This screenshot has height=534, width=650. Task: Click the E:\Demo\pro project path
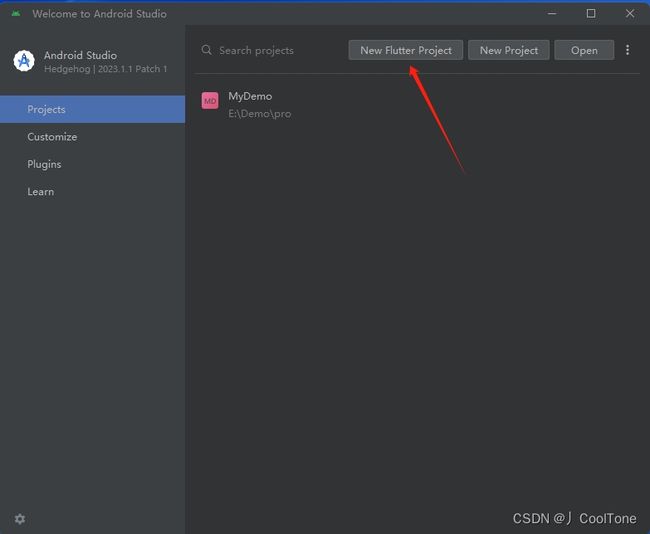pos(260,114)
